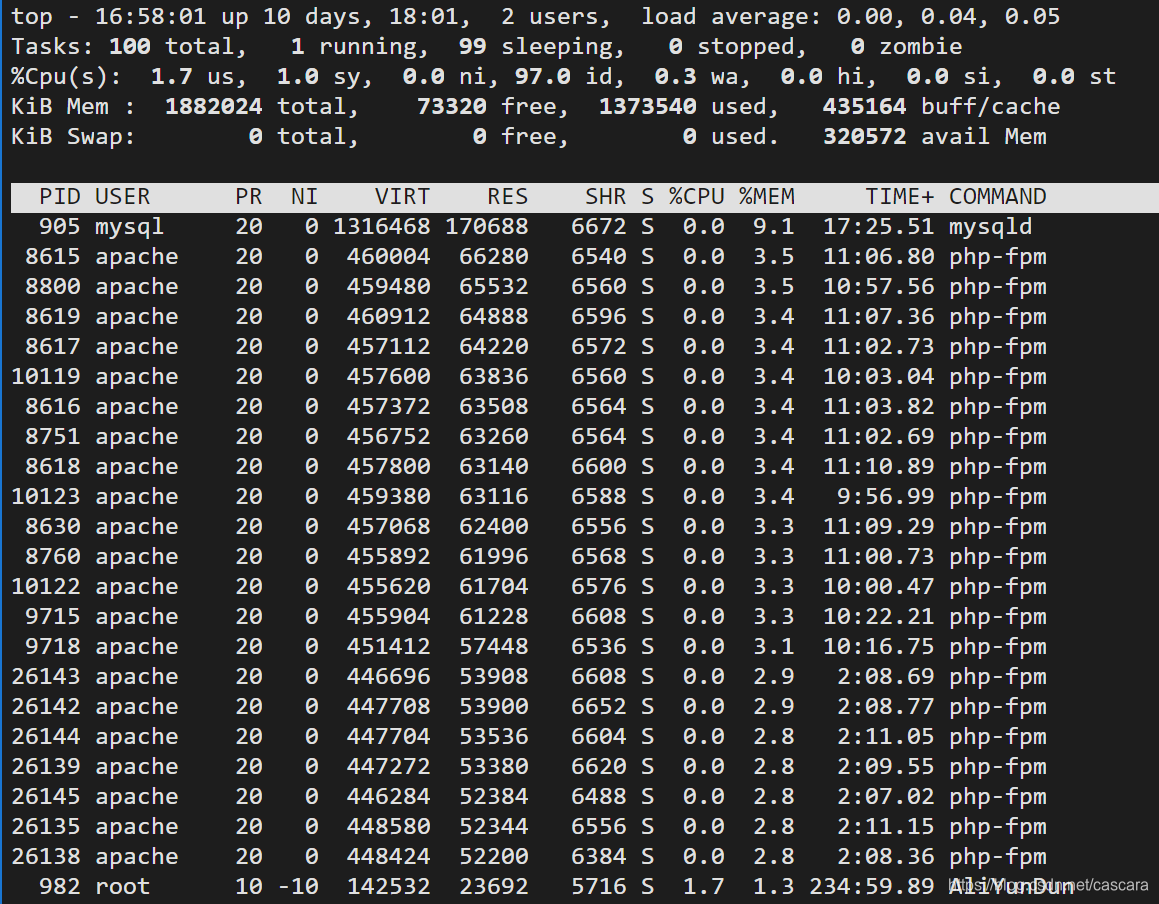Viewport: 1159px width, 904px height.
Task: Click the RES column header
Action: (508, 197)
